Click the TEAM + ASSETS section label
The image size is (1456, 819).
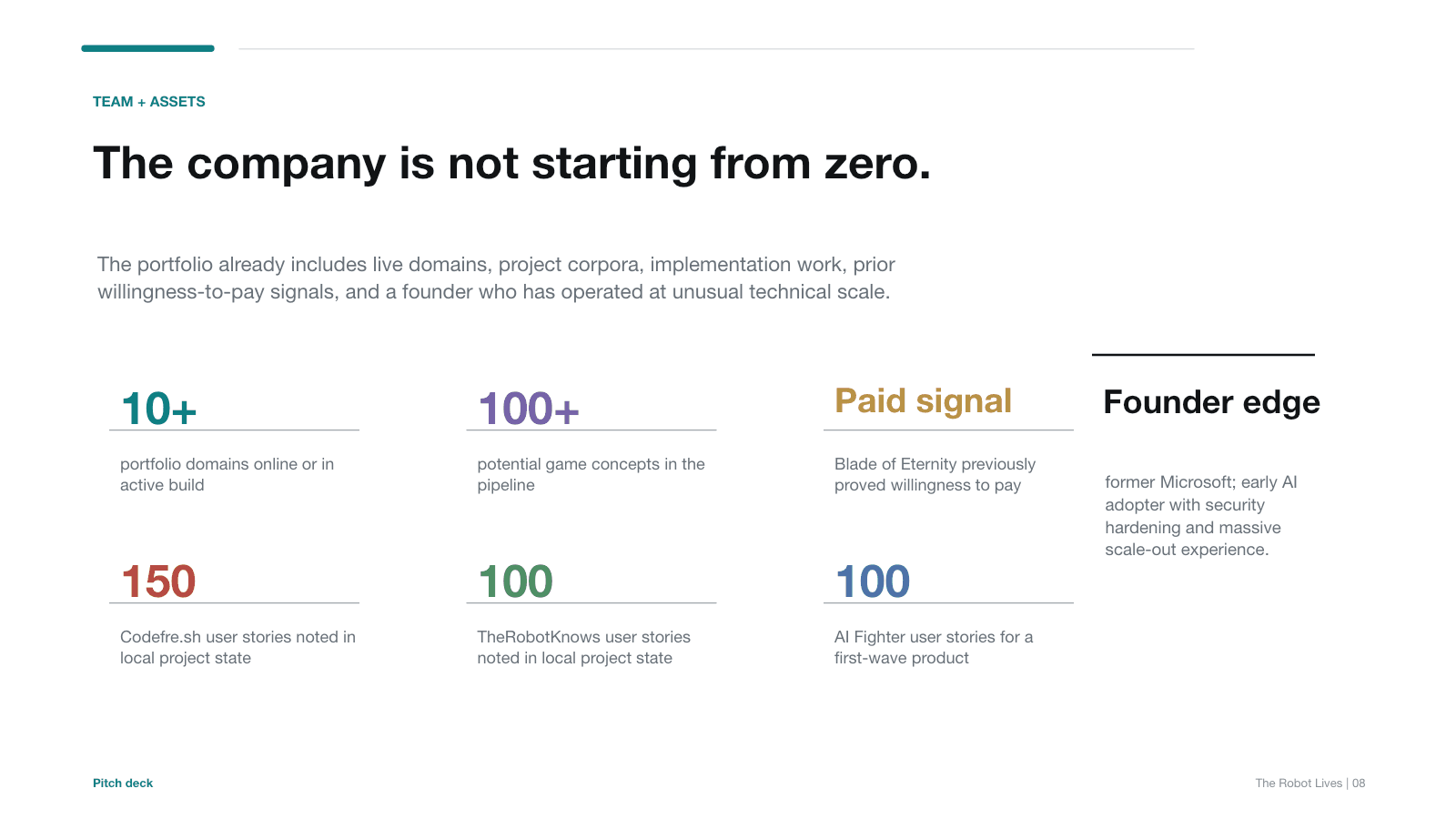[x=149, y=102]
